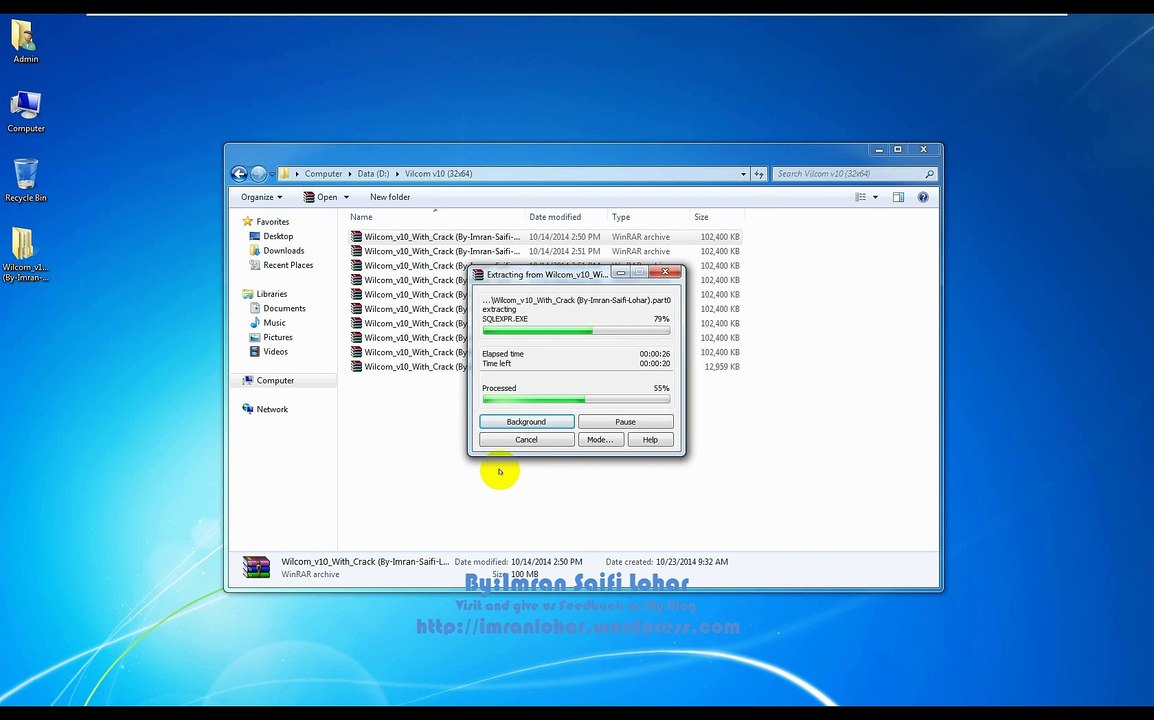Click the WinRAR archive icon in details pane

(x=256, y=567)
